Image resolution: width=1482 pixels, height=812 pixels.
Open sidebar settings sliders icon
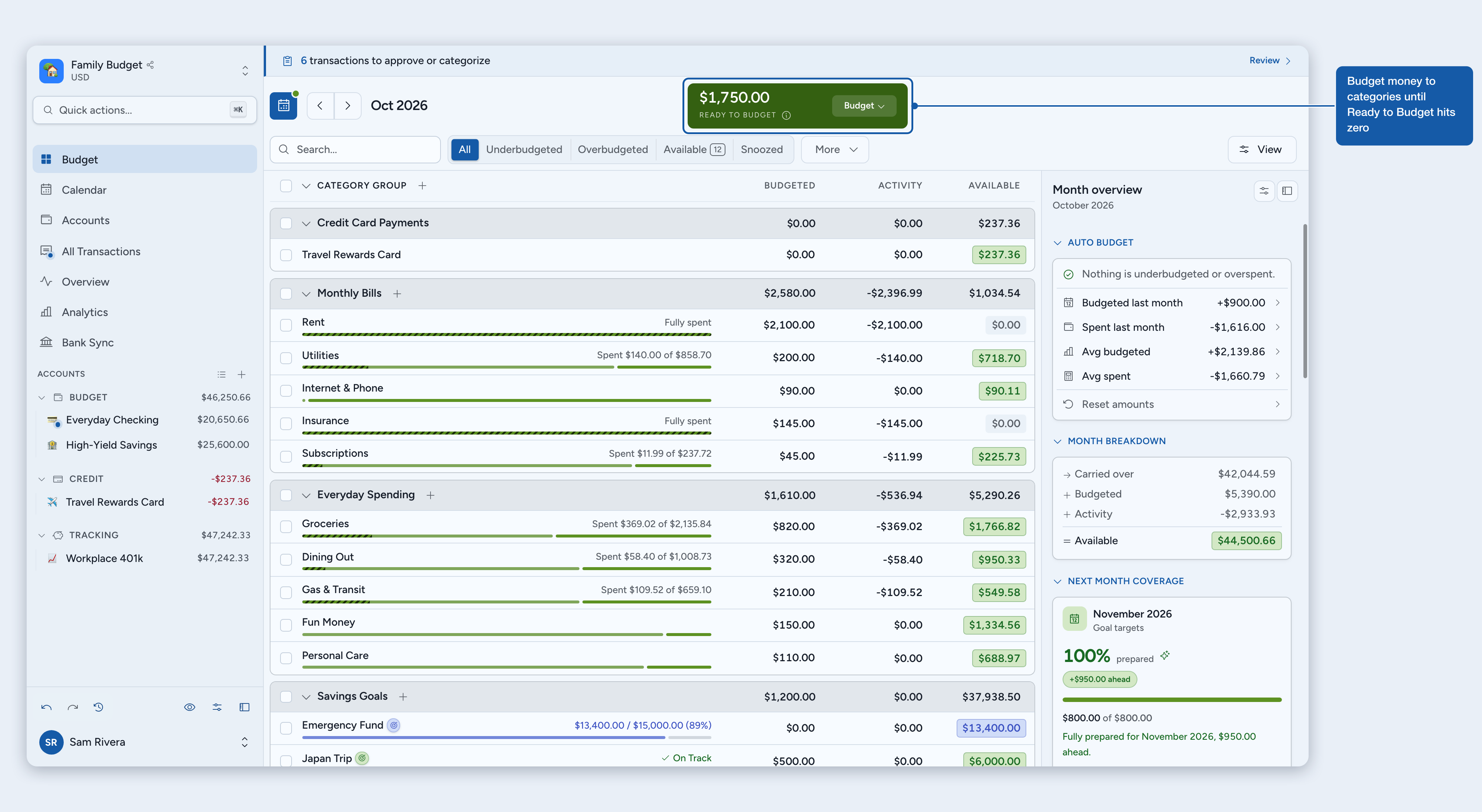coord(217,707)
